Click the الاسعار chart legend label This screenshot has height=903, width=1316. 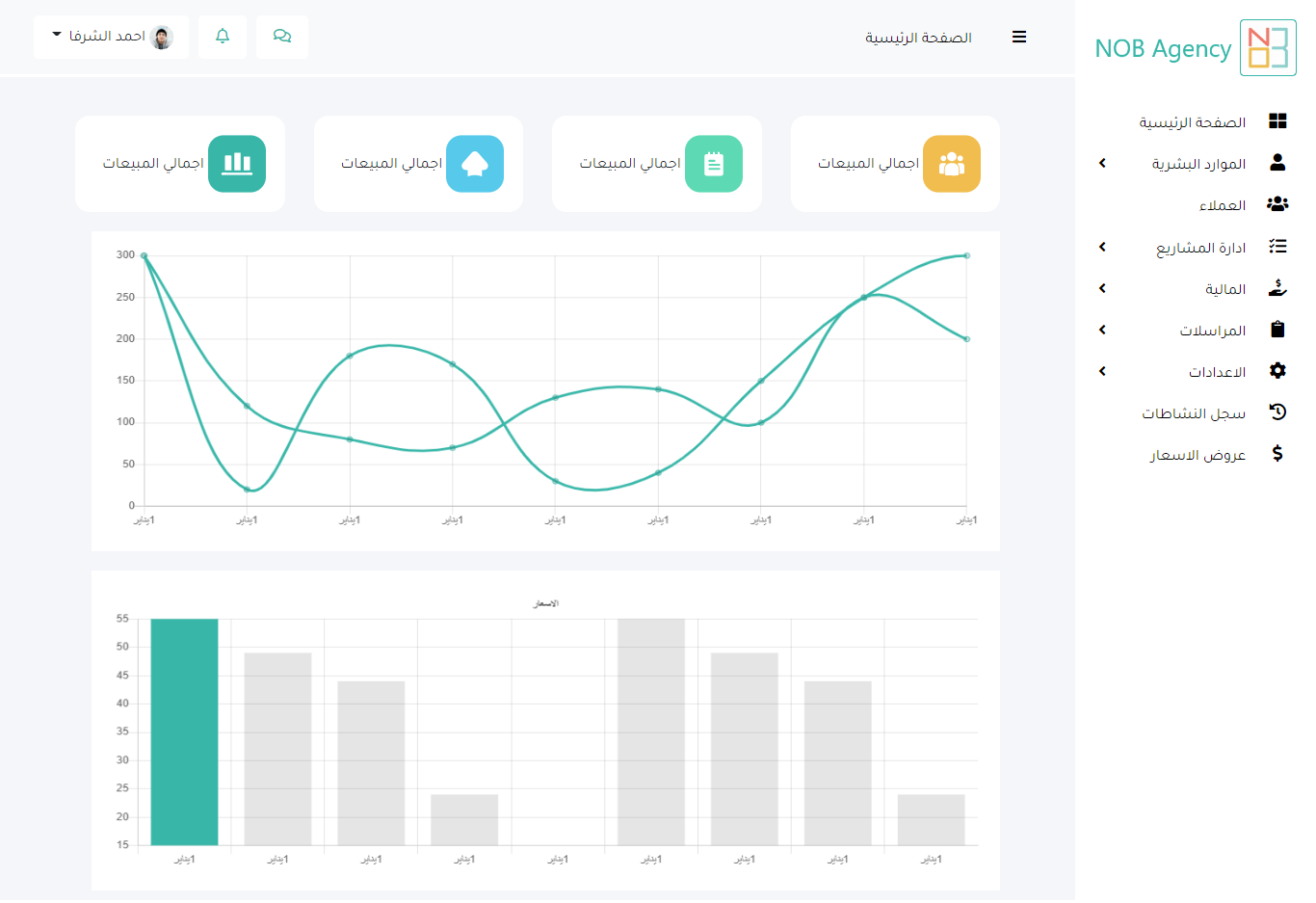tap(546, 603)
